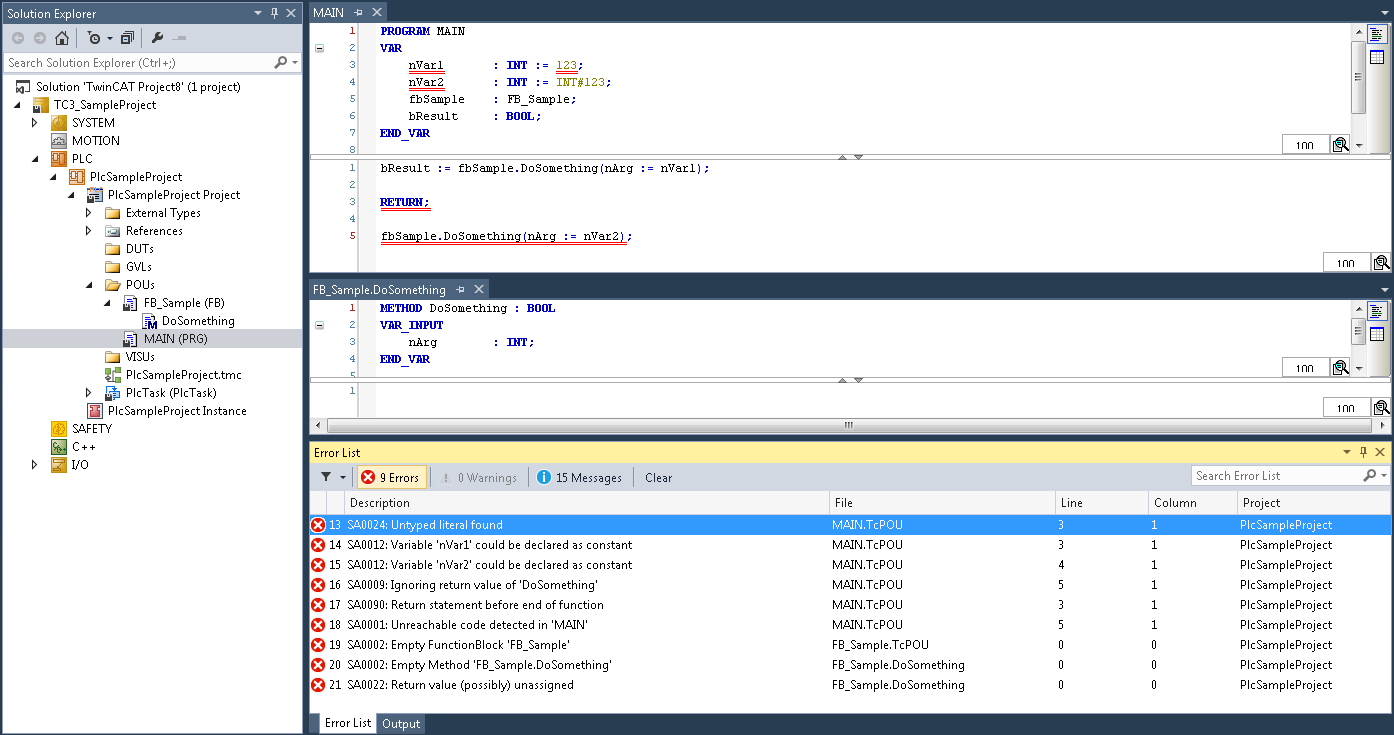Screen dimensions: 1394x735
Task: Expand the I/O node
Action: (x=35, y=465)
